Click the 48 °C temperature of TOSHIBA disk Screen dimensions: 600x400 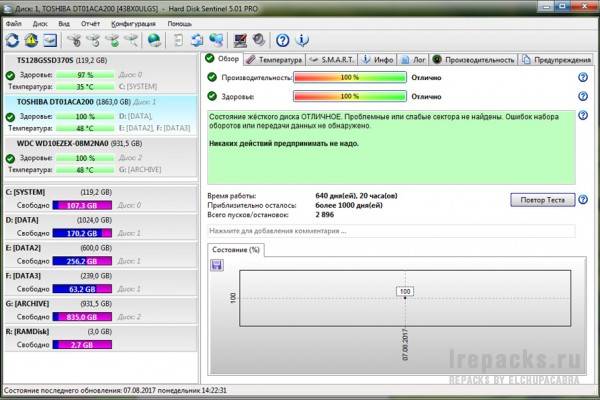coord(85,128)
